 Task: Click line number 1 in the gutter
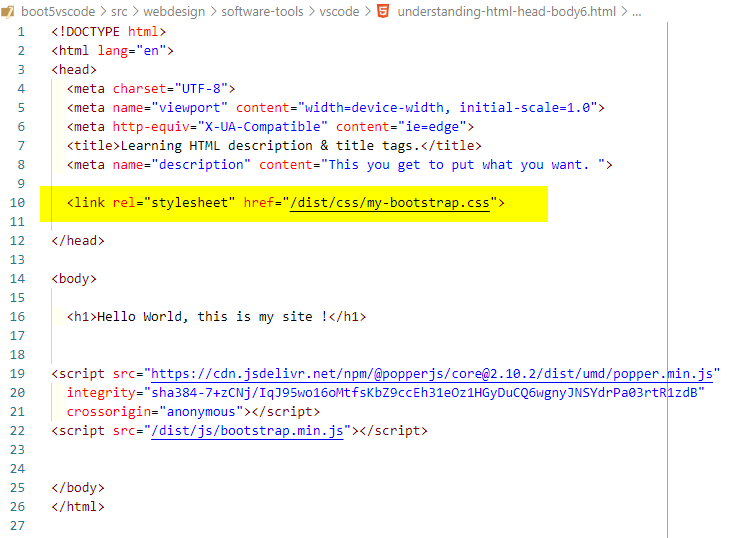pos(21,32)
